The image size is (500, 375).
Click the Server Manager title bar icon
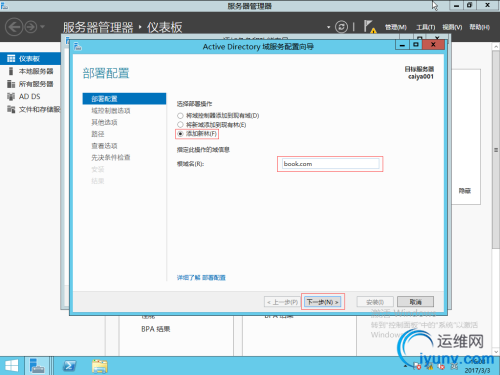(4, 6)
